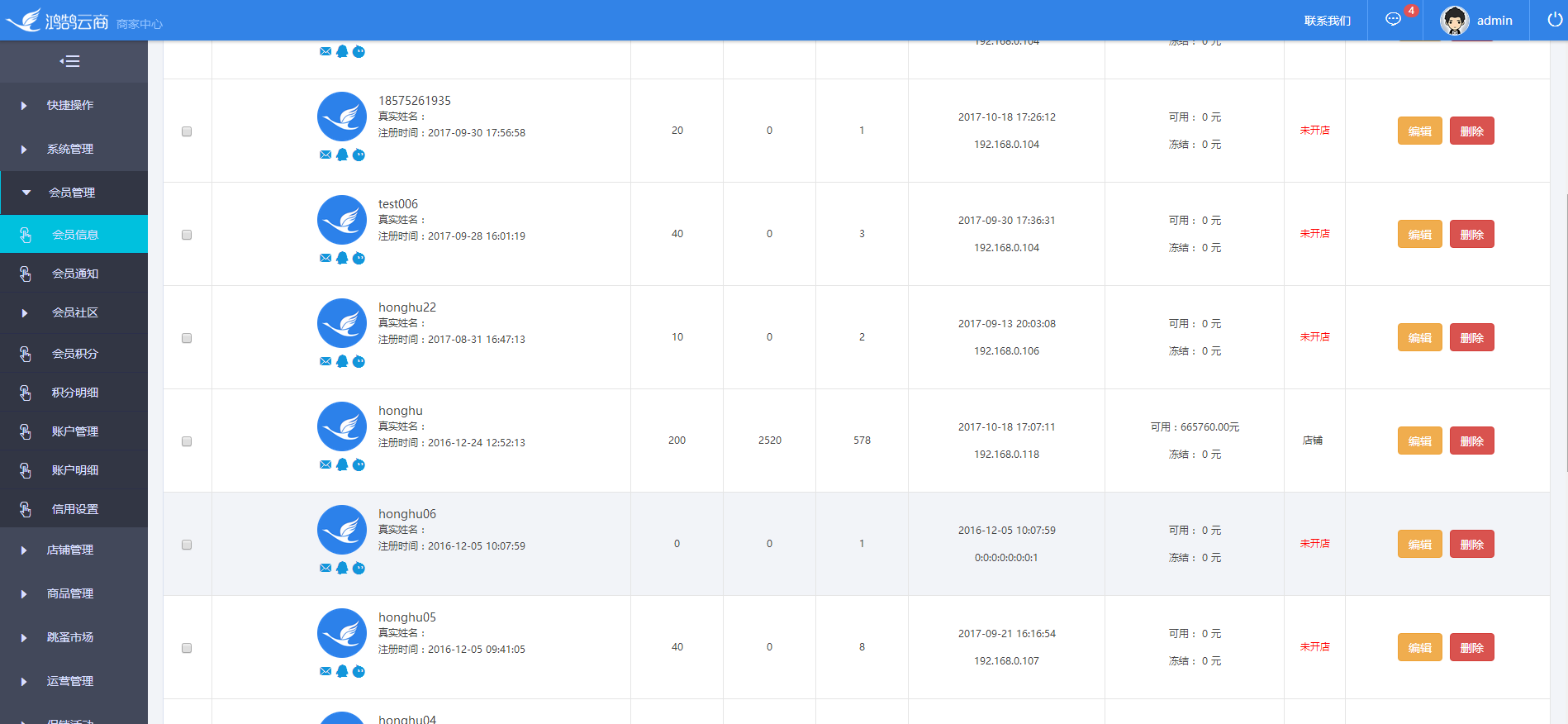Click 删除 for user honghu06

(x=1472, y=544)
